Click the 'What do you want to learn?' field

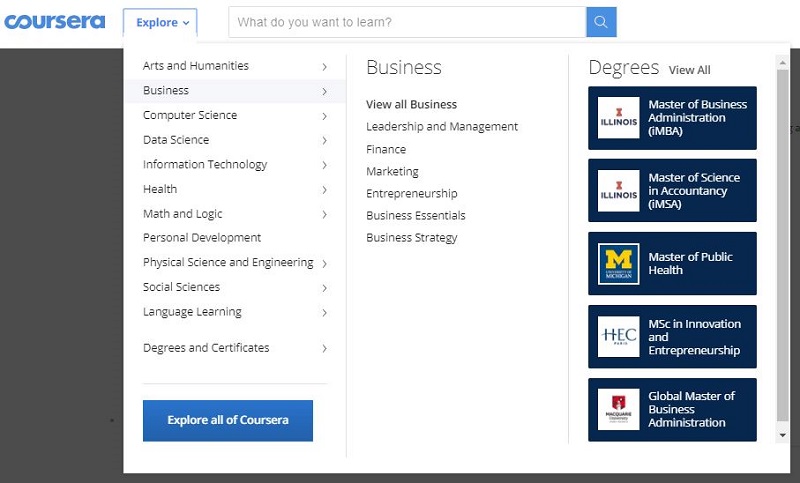pos(407,22)
